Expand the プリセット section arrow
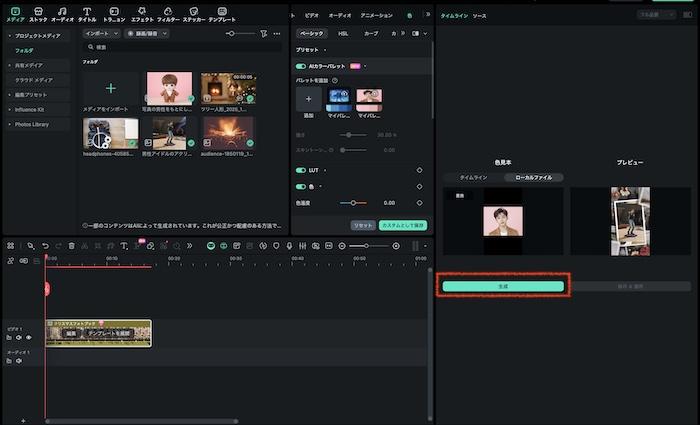 click(324, 49)
